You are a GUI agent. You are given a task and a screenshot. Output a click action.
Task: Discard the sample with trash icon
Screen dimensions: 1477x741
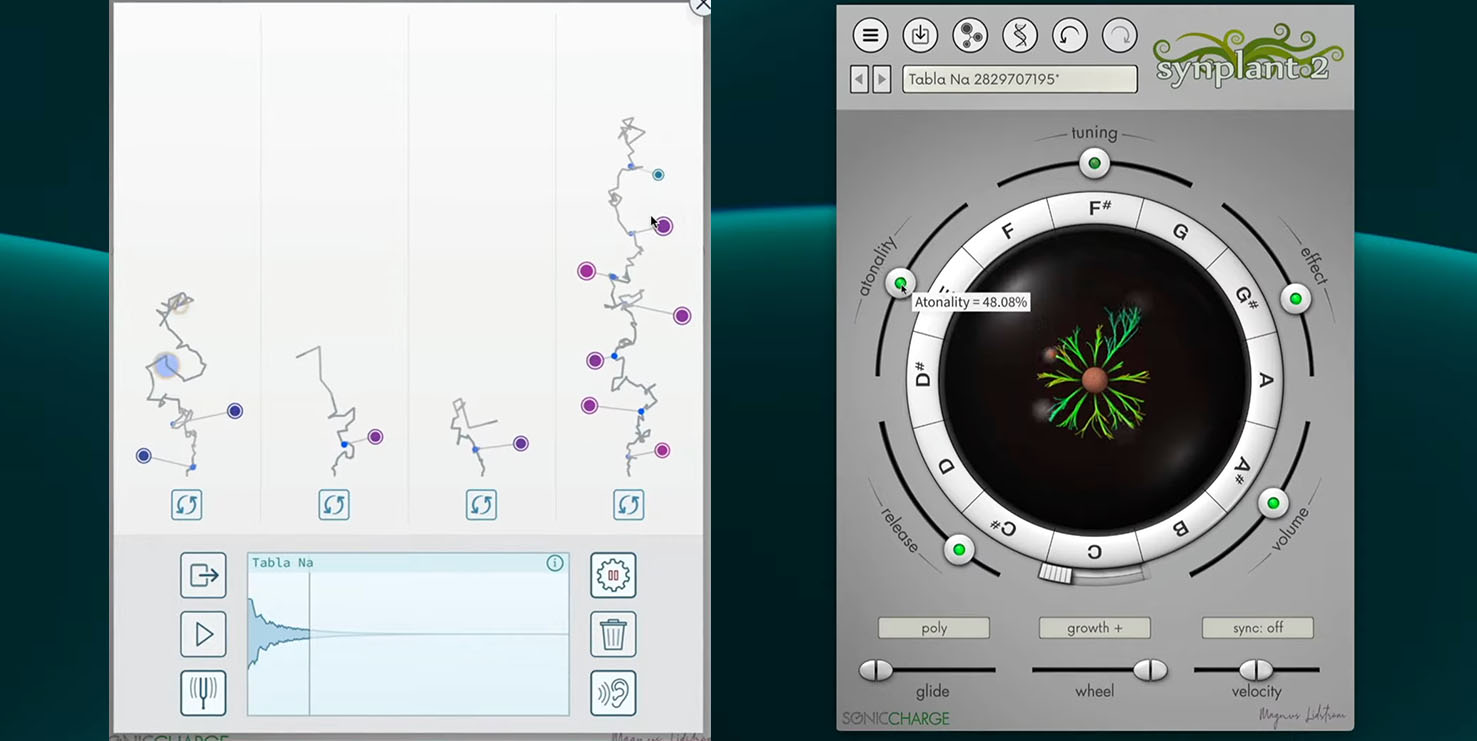613,634
